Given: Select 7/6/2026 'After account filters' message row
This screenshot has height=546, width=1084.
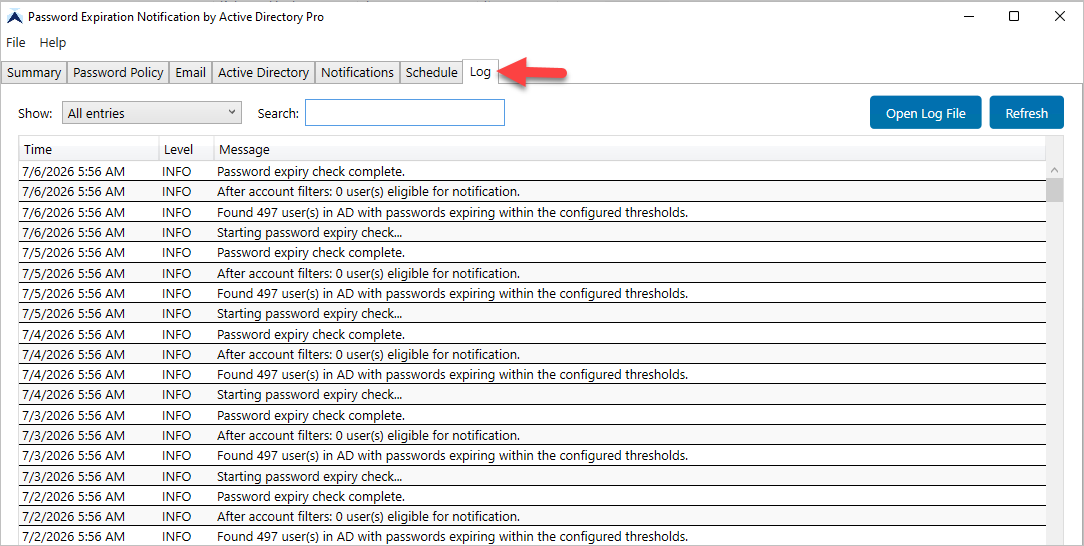Looking at the screenshot, I should (532, 191).
